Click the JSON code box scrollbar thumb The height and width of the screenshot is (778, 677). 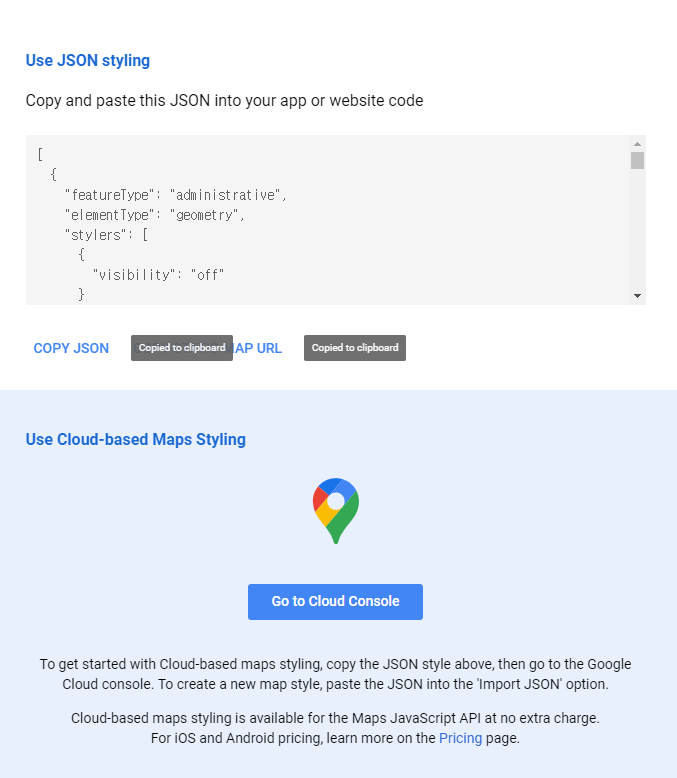tap(637, 160)
